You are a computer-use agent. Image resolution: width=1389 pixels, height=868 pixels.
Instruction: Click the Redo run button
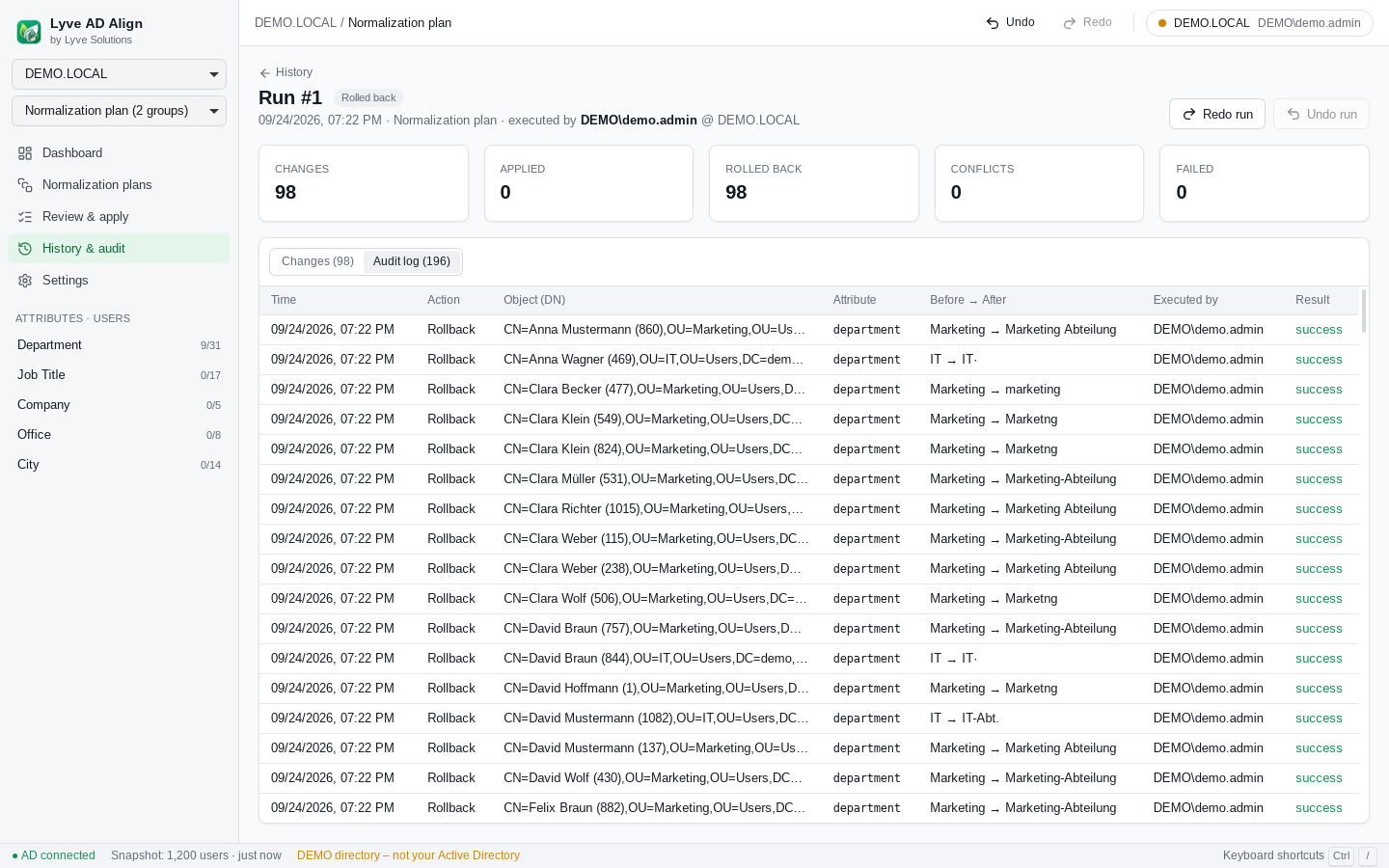pyautogui.click(x=1217, y=114)
